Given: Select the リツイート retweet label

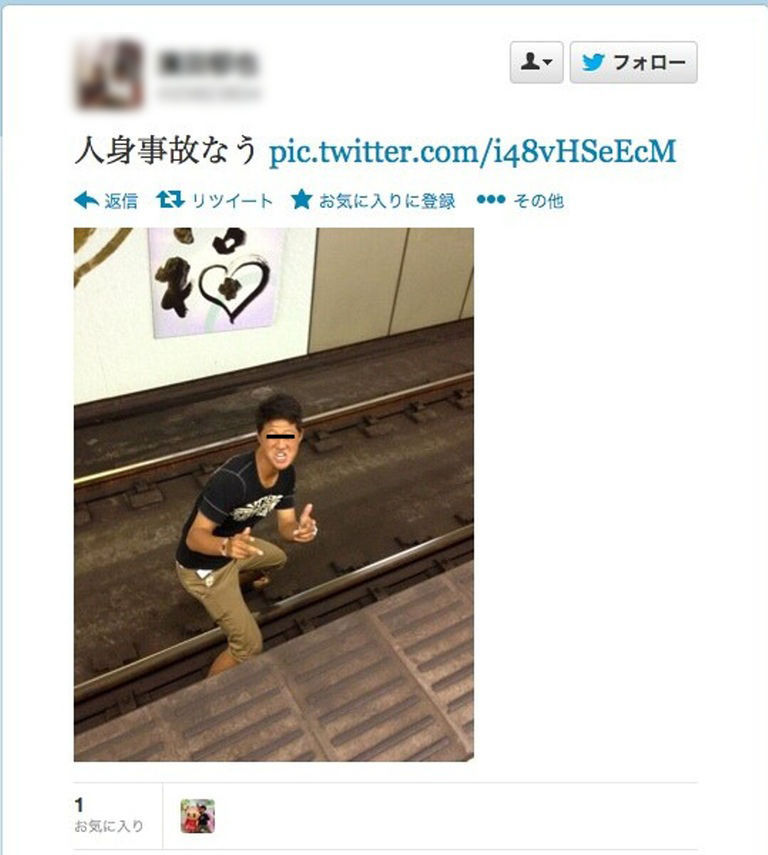Looking at the screenshot, I should (x=232, y=201).
